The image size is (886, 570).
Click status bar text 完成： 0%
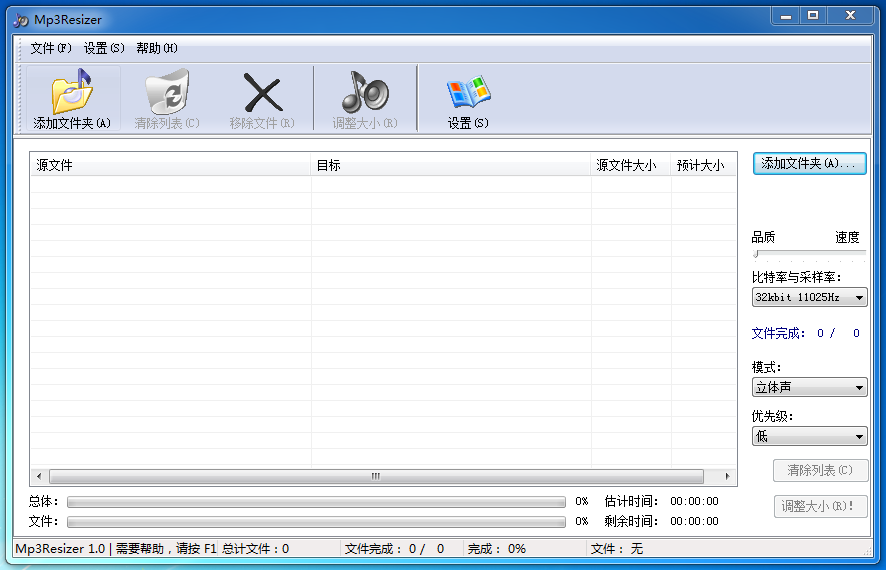coord(497,549)
